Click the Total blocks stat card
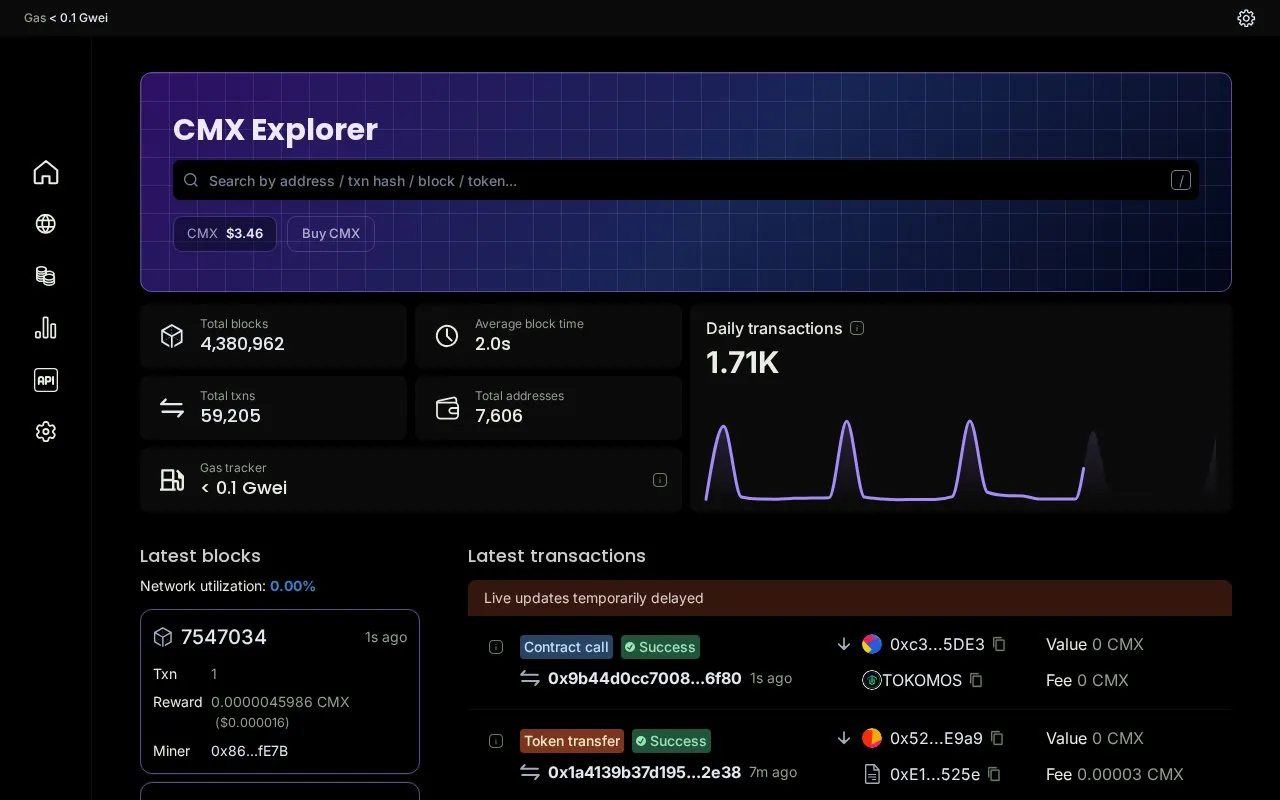The width and height of the screenshot is (1280, 800). pyautogui.click(x=273, y=336)
